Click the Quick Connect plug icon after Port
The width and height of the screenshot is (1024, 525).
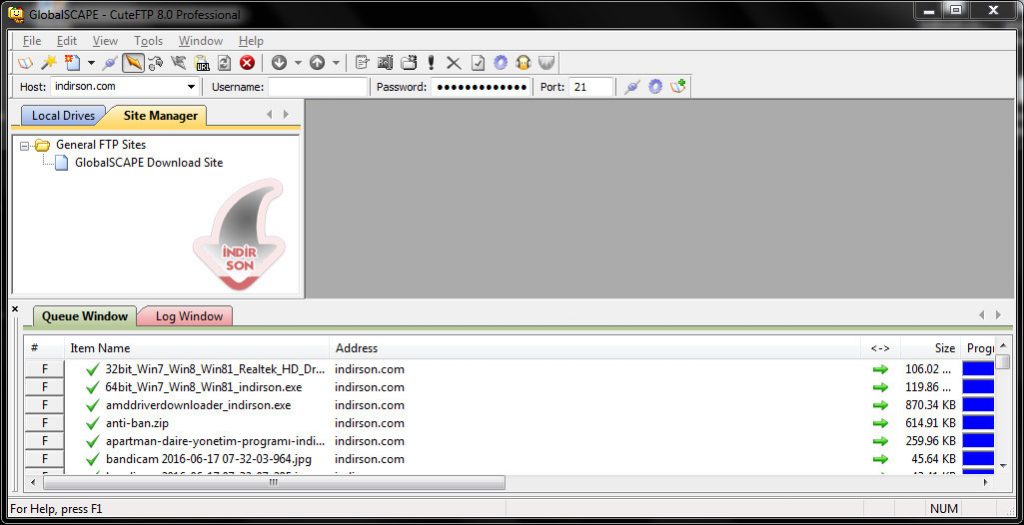(632, 86)
